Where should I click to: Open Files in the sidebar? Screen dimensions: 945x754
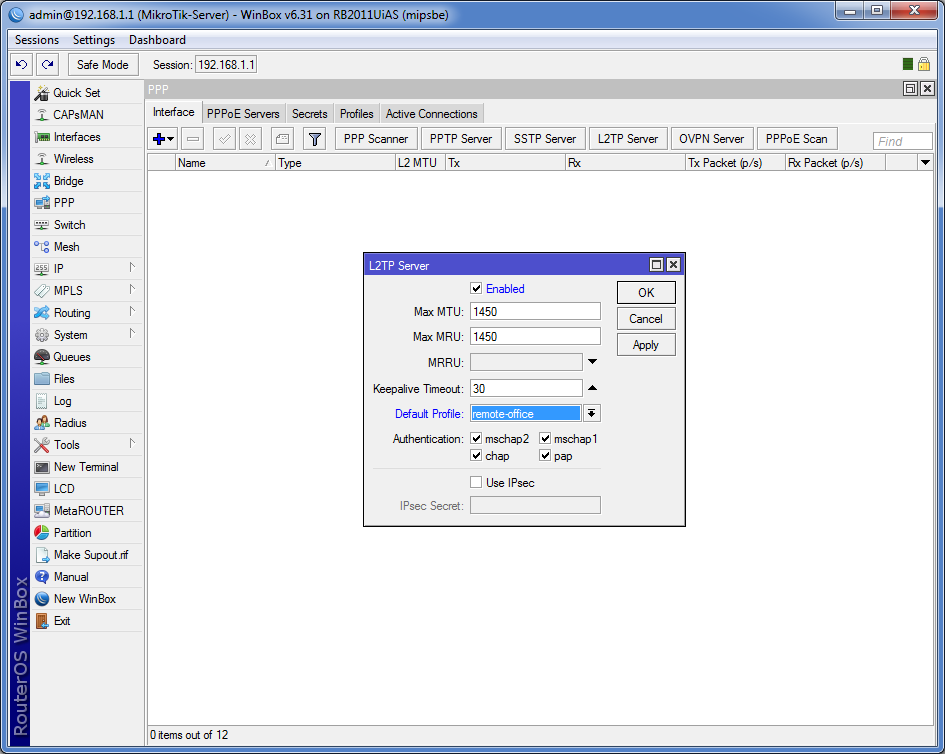(87, 379)
